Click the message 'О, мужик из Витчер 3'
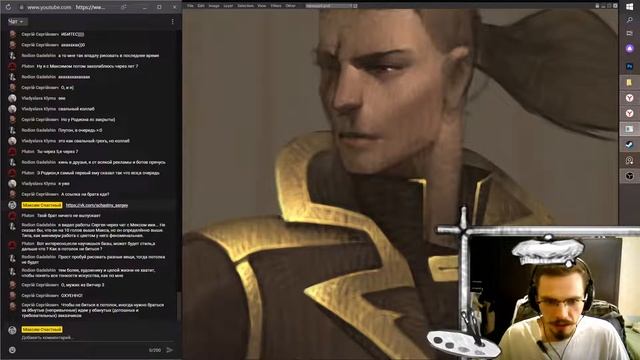640x360 pixels. coord(82,285)
